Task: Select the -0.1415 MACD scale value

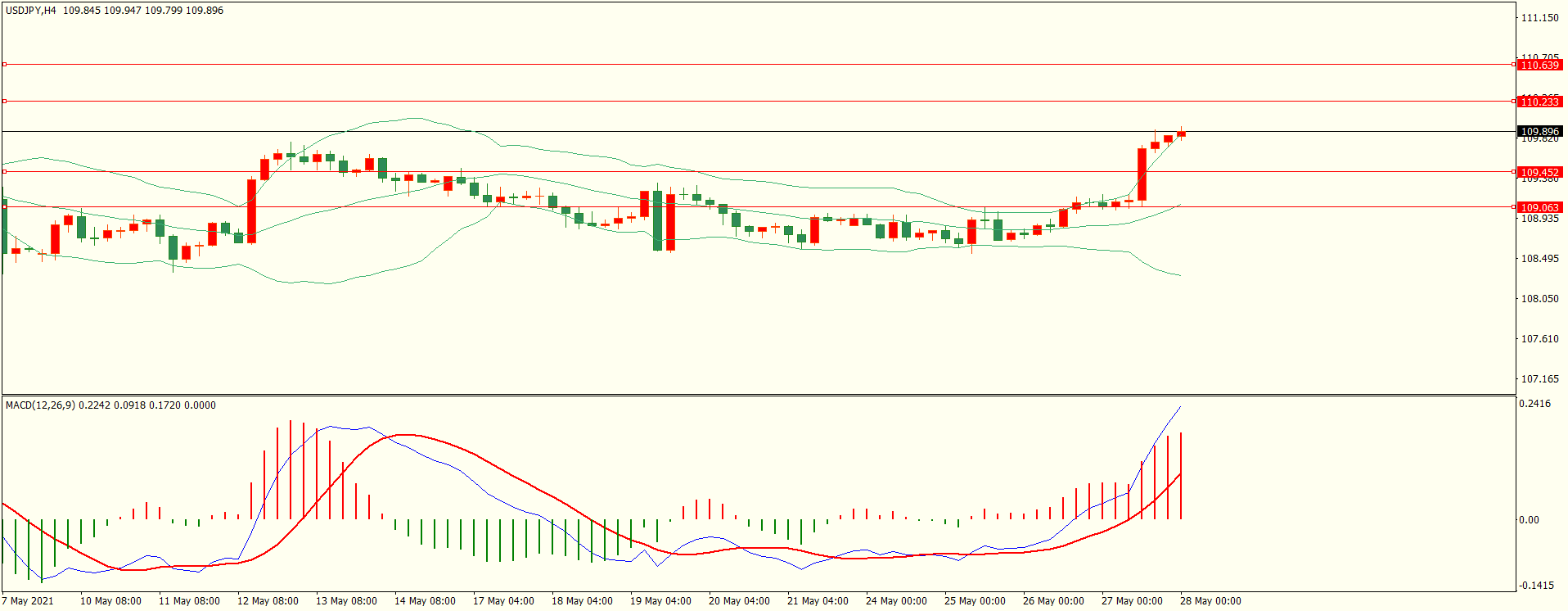Action: coord(1536,586)
